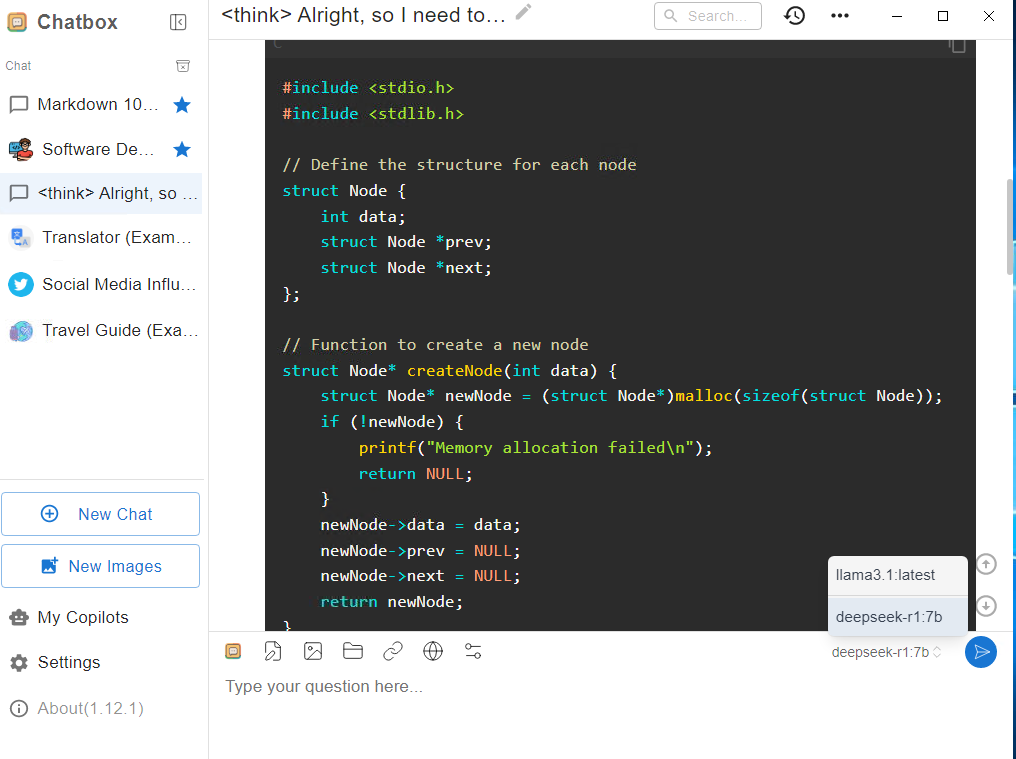The image size is (1016, 759).
Task: Click the 'createNode(int data)' function signature line
Action: tap(450, 371)
